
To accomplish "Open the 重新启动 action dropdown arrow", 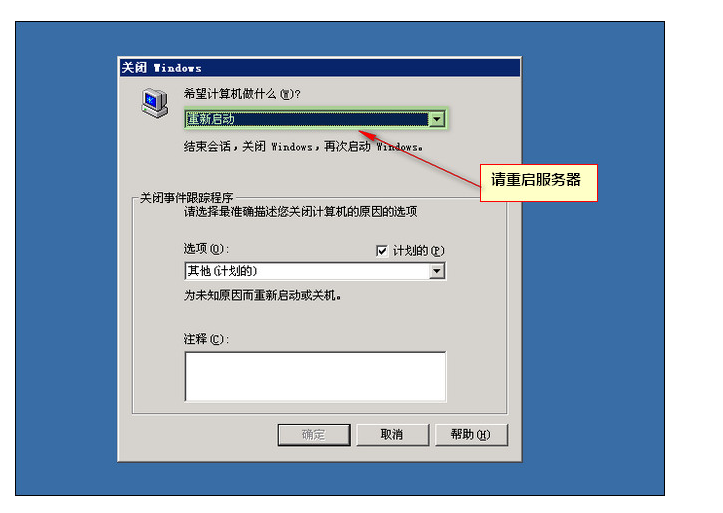I will point(437,119).
